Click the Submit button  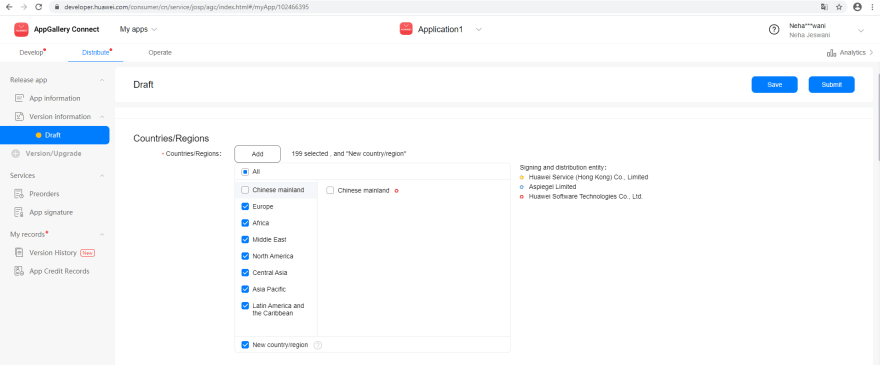[x=832, y=85]
